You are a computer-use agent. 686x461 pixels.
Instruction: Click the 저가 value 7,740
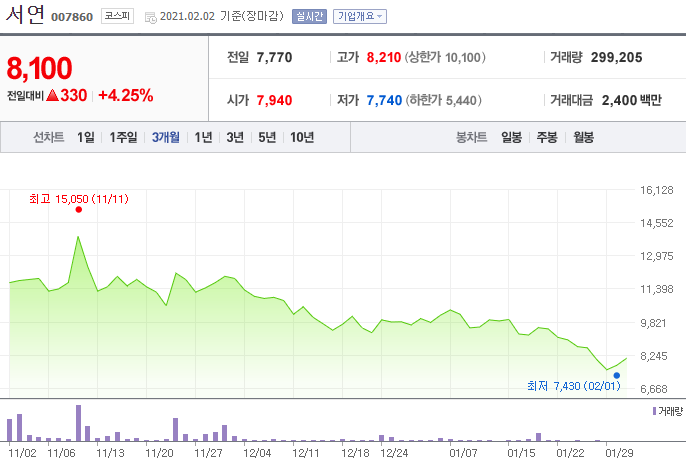tap(384, 100)
